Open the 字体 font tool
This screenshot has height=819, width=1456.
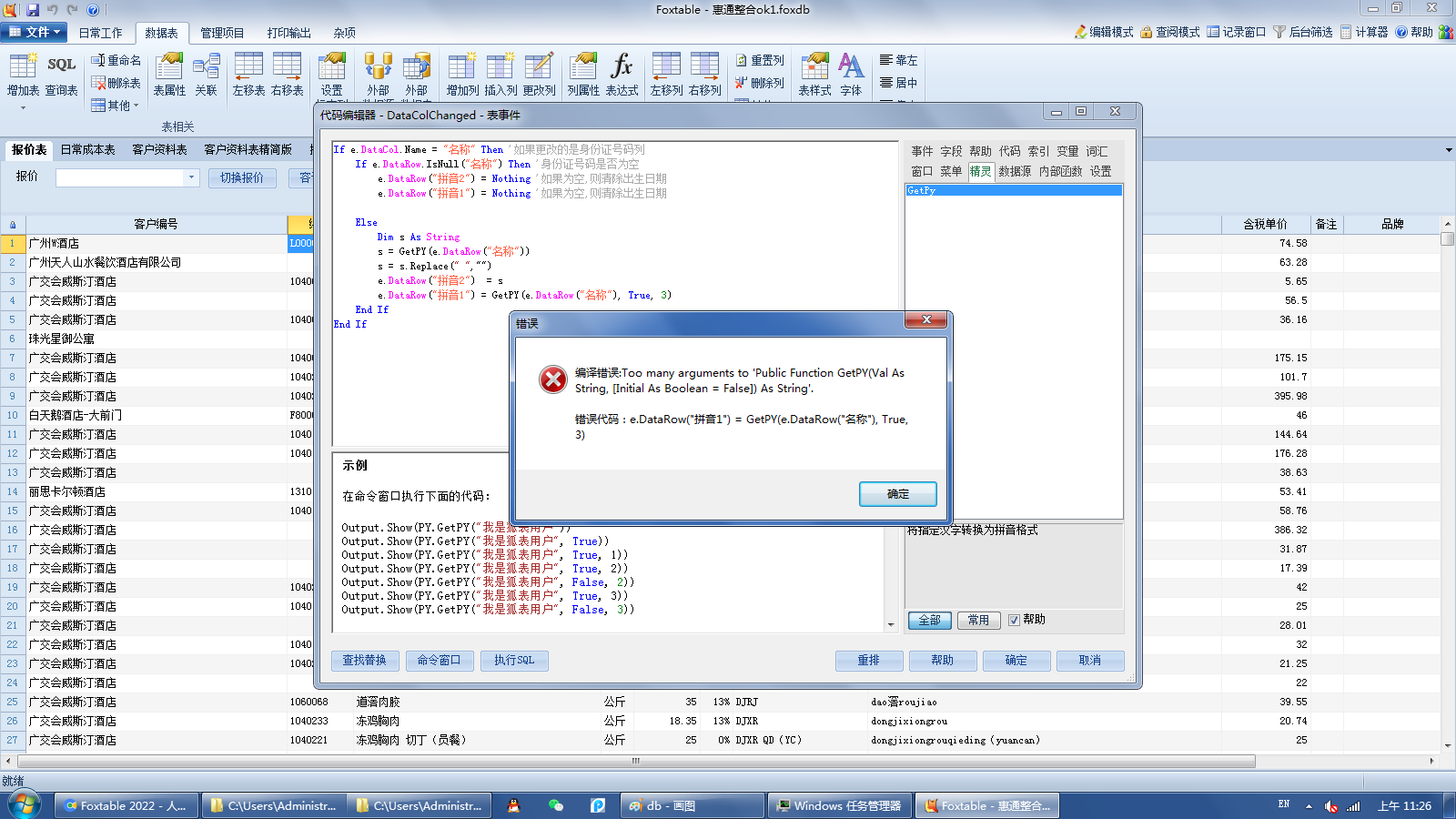coord(851,74)
